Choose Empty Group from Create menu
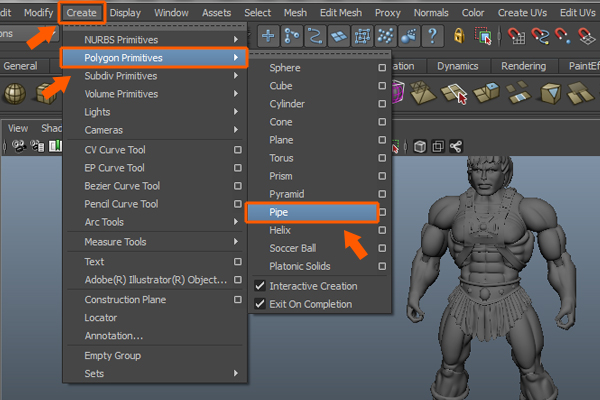Viewport: 600px width, 400px height. click(112, 356)
